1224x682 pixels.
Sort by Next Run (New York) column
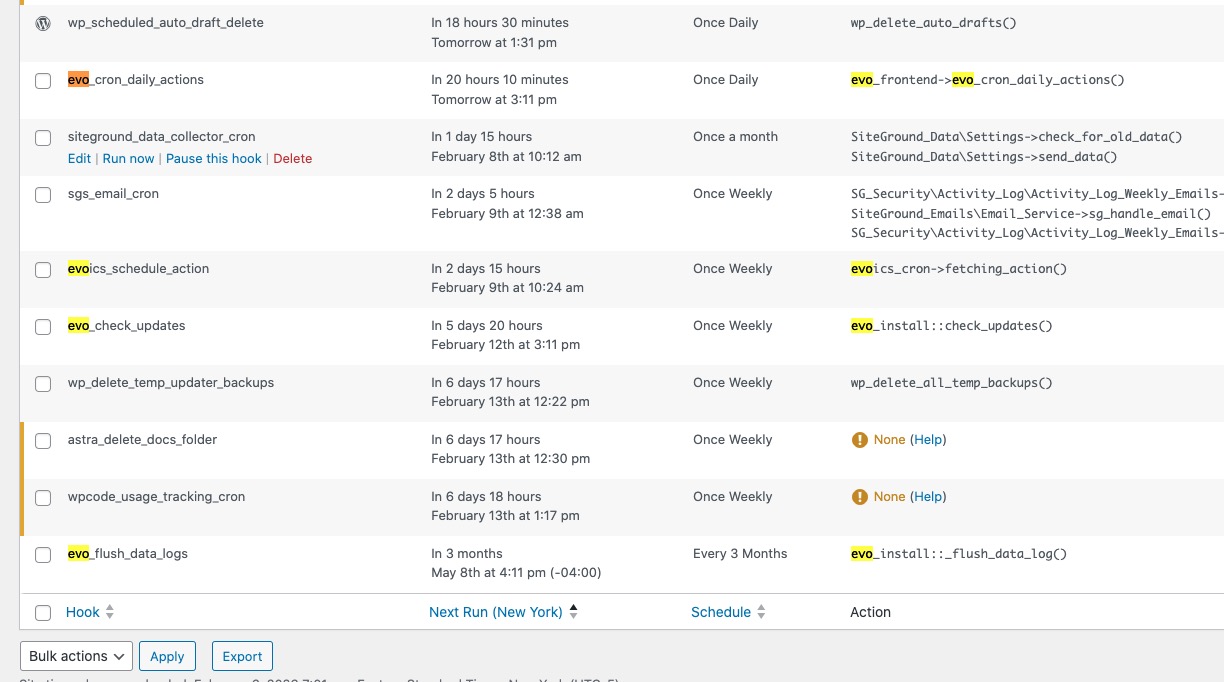(495, 612)
